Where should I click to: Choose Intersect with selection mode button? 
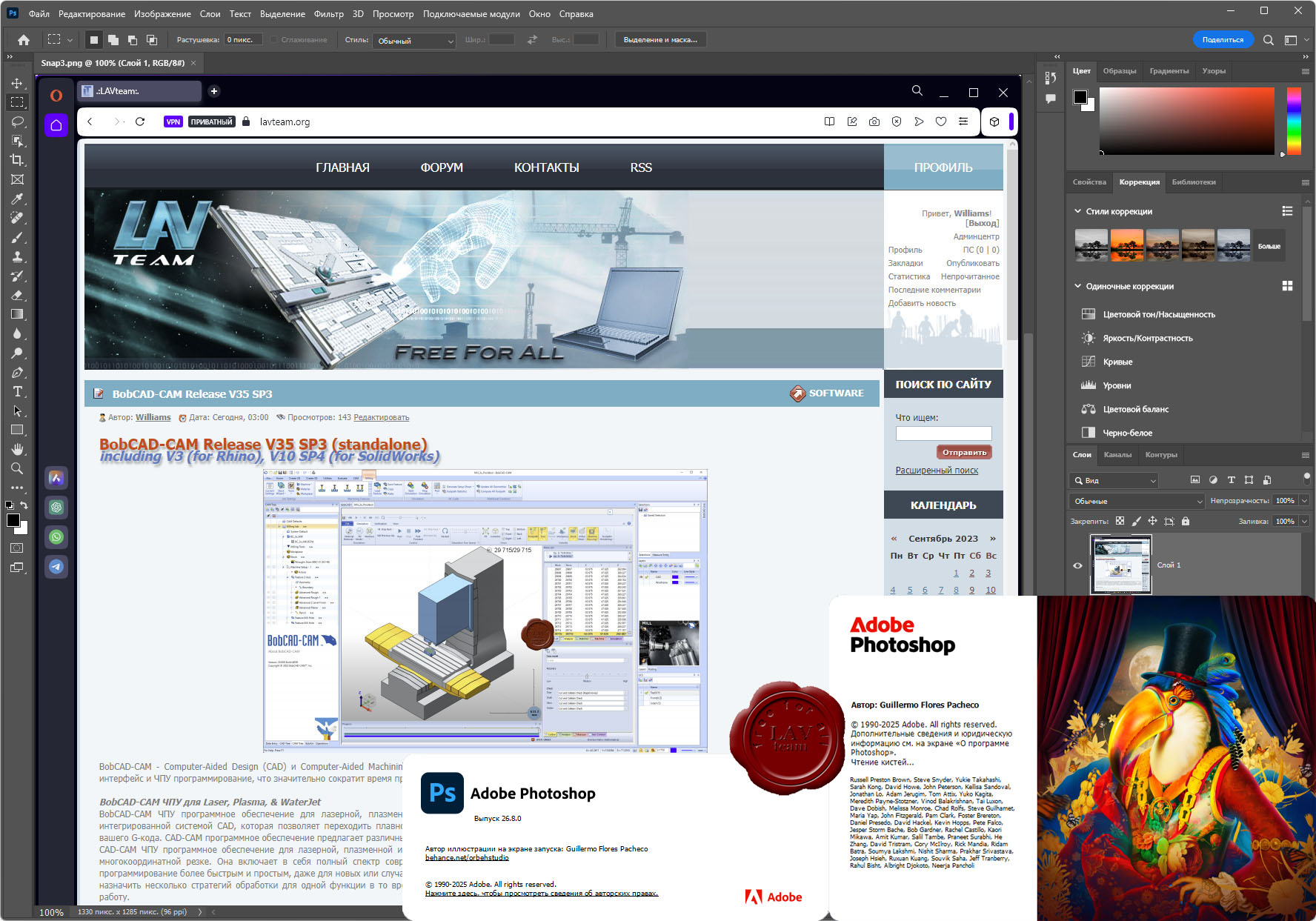pyautogui.click(x=151, y=40)
